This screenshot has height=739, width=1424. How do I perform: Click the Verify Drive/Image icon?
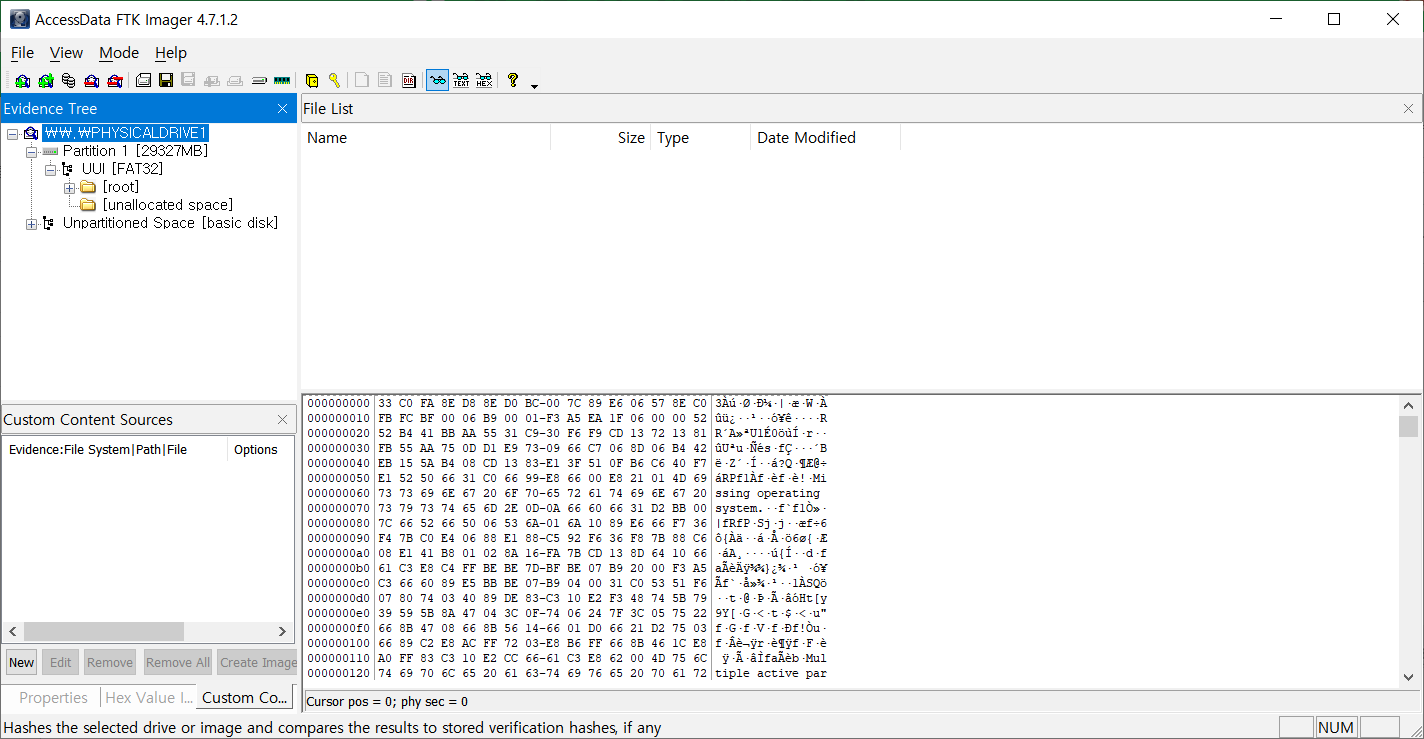(x=259, y=81)
